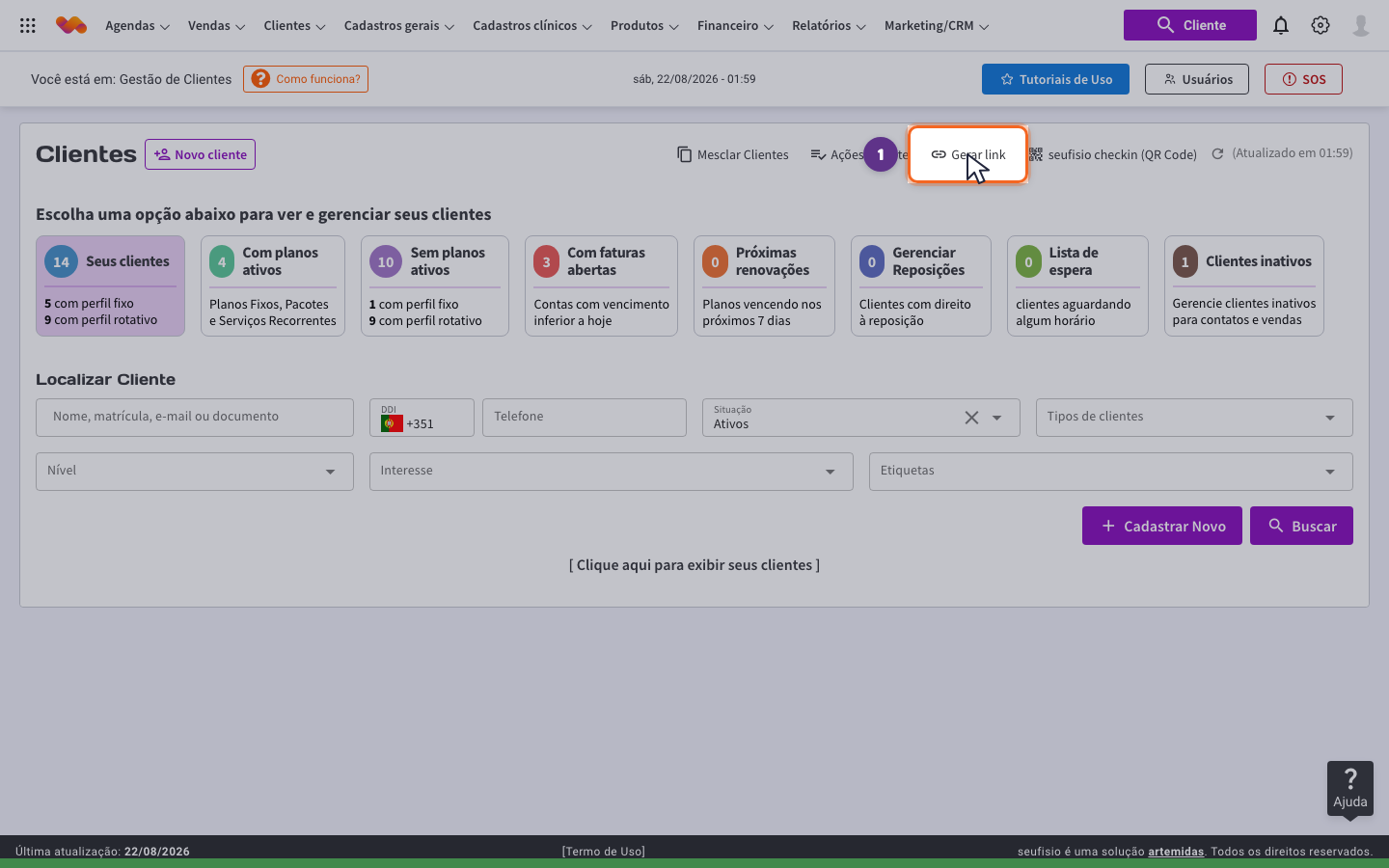Open settings gear icon

click(x=1321, y=26)
